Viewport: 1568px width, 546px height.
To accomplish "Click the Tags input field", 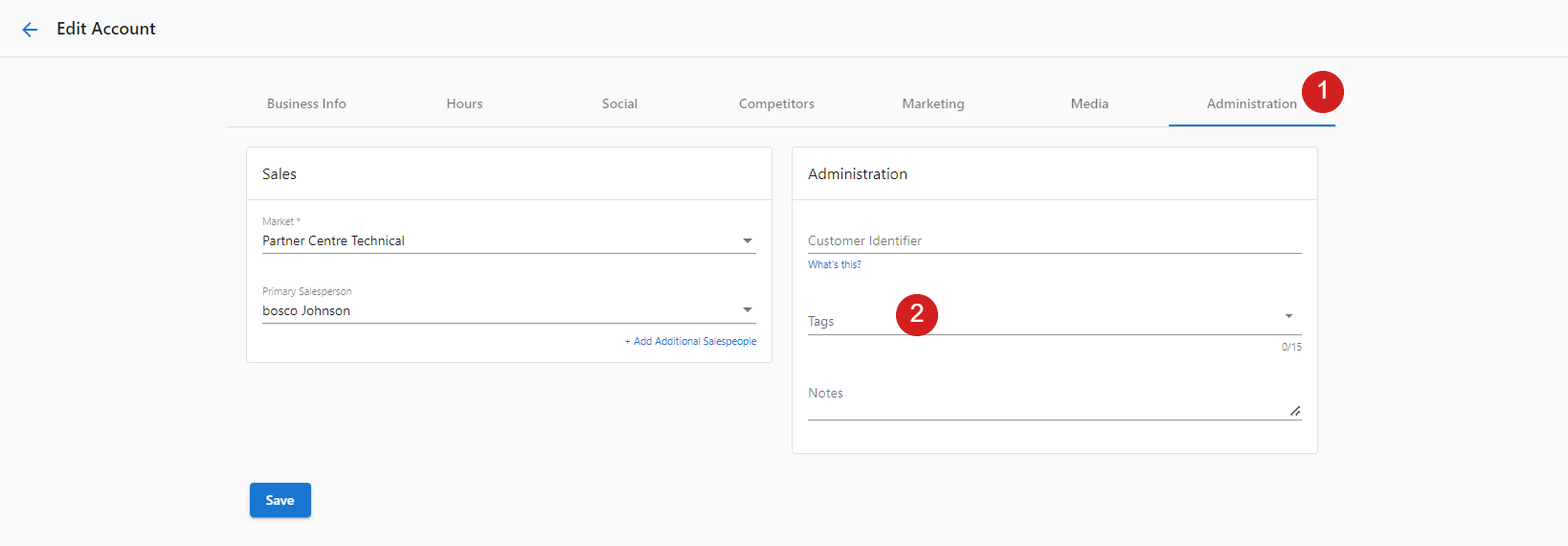I will pyautogui.click(x=1043, y=320).
